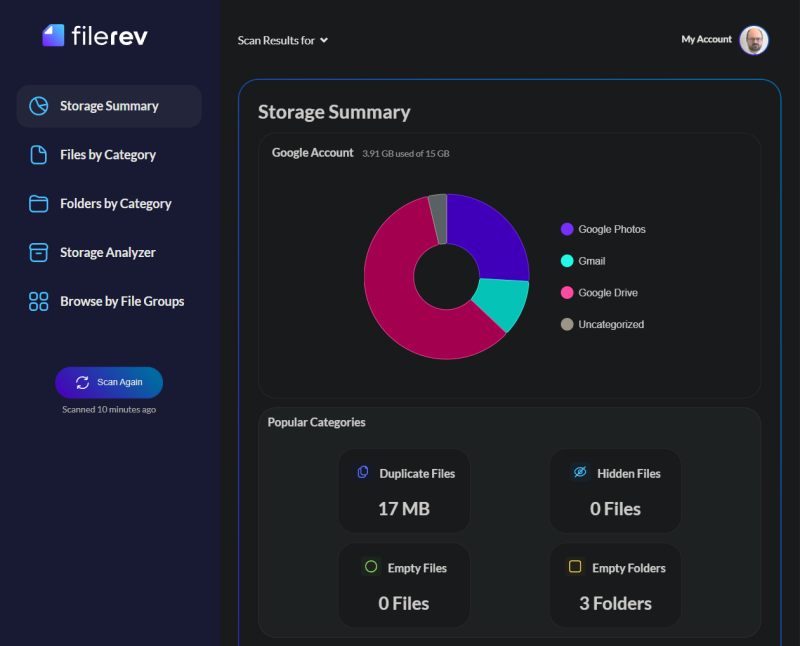Click the Empty Folders yellow square icon
Screen dimensions: 800x646
coord(575,566)
